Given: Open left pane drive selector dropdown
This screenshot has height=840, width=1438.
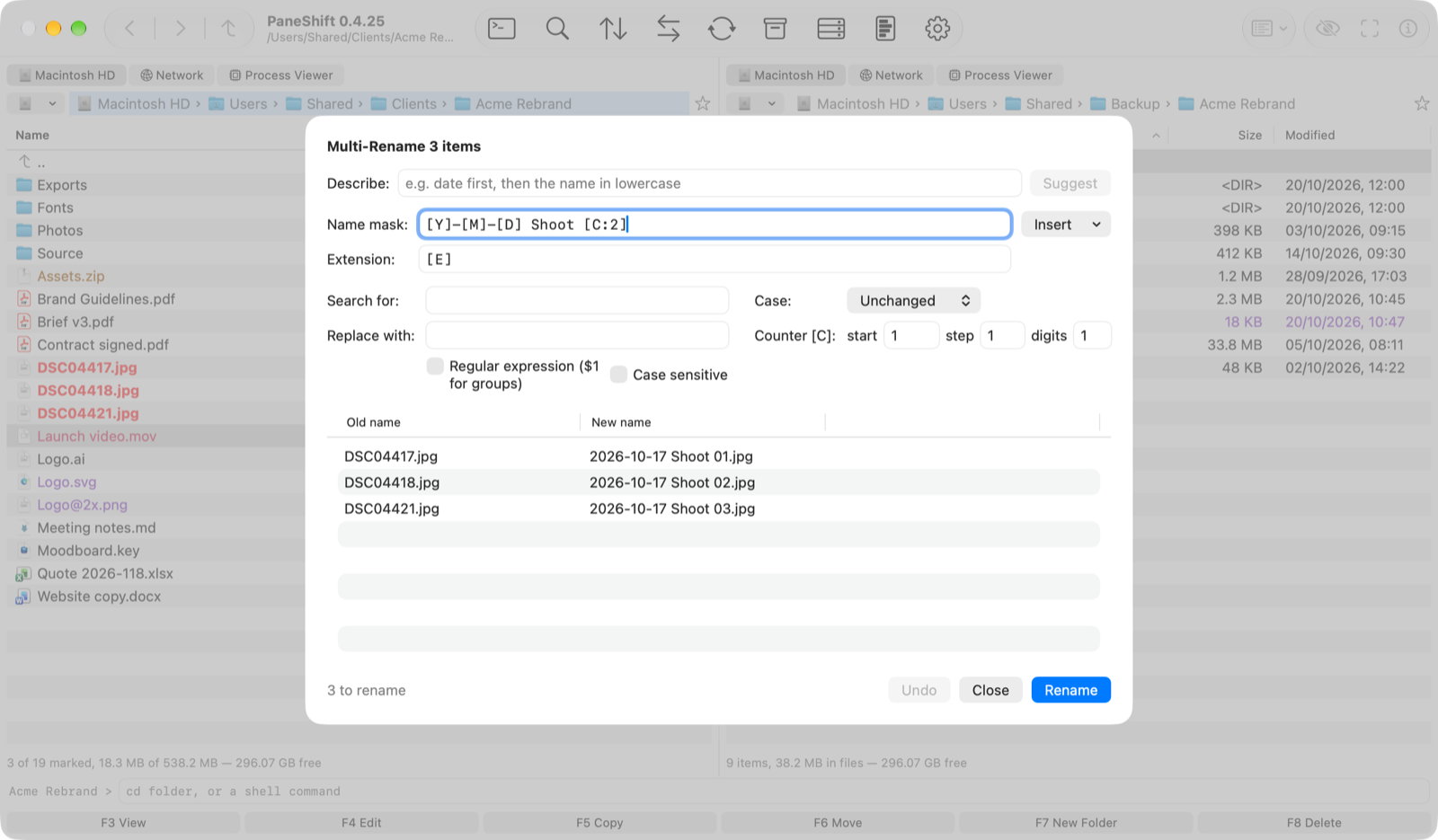Looking at the screenshot, I should [x=38, y=104].
